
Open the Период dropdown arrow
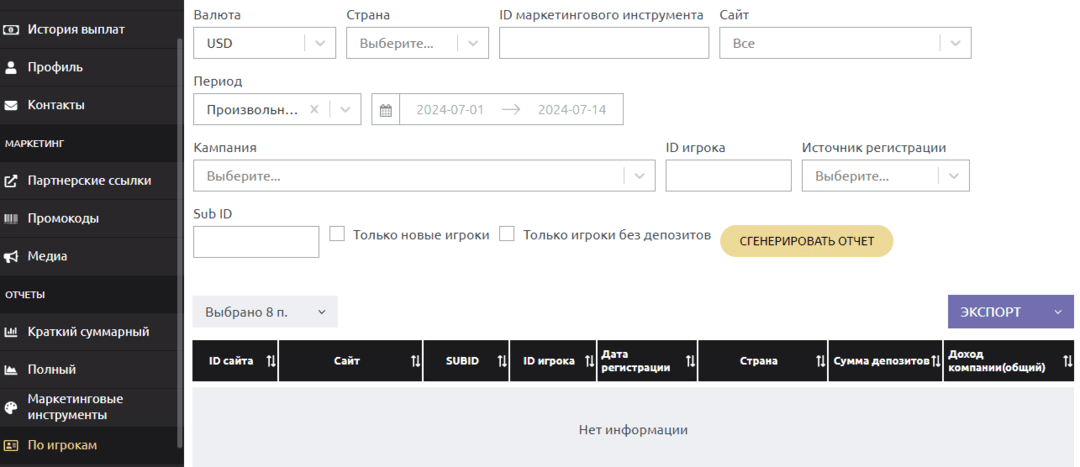click(346, 109)
